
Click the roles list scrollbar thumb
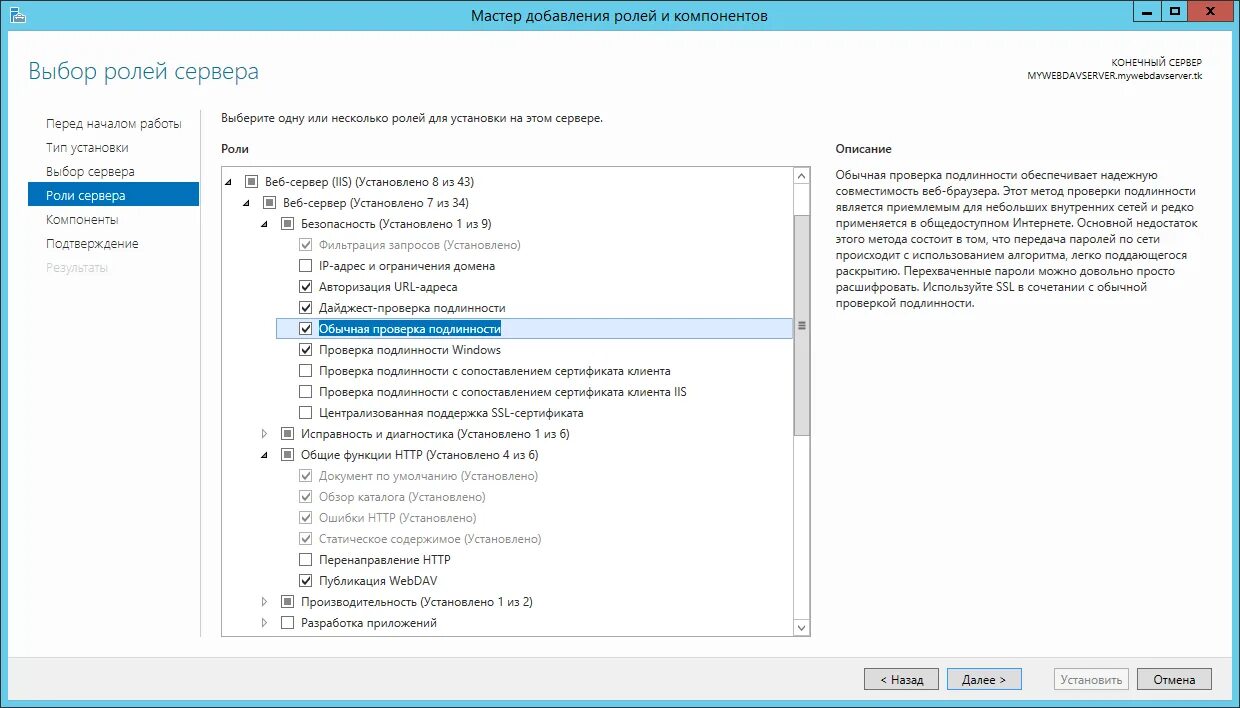click(801, 325)
